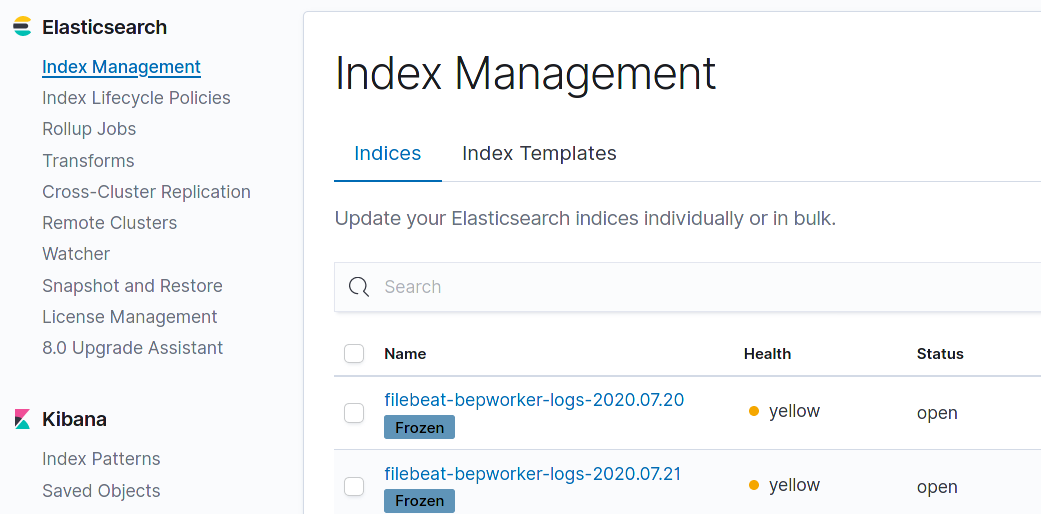Open Watcher from the sidebar
Viewport: 1041px width, 514px height.
(76, 254)
